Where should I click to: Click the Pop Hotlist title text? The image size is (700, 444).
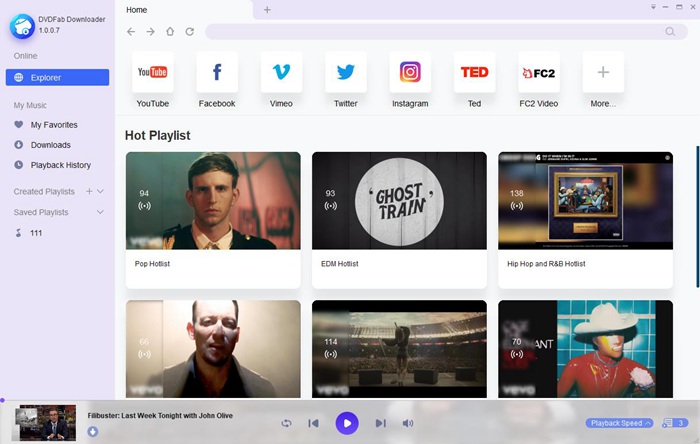point(152,264)
